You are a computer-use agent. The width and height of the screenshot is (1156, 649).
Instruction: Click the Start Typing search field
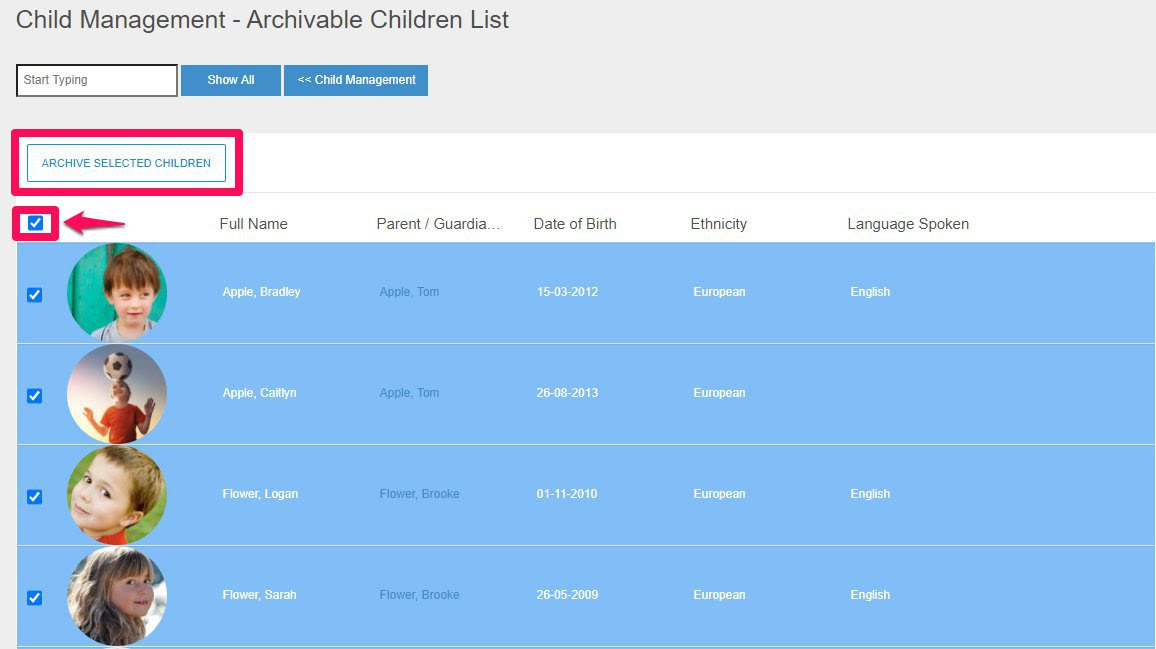point(96,80)
